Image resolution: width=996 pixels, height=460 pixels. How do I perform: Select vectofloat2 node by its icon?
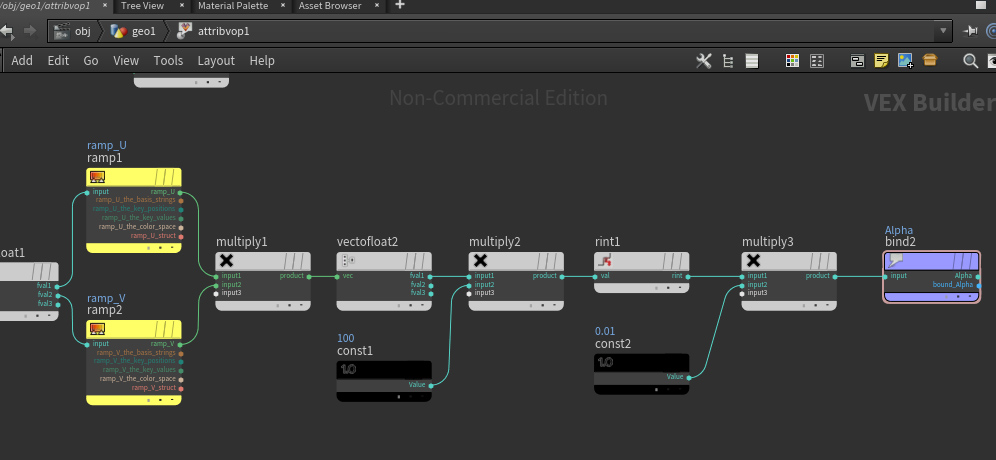(x=348, y=260)
